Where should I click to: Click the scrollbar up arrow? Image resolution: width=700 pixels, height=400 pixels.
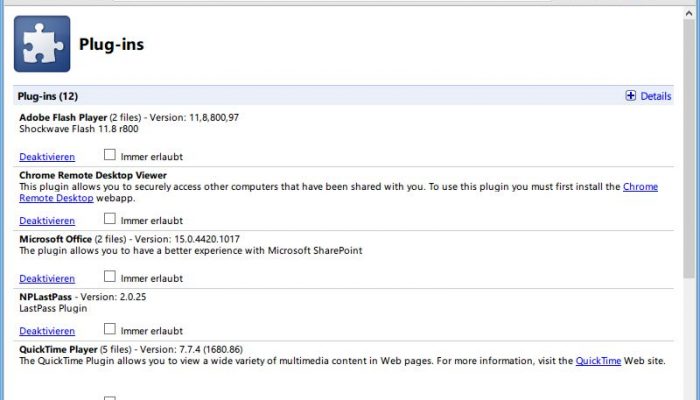(x=689, y=13)
